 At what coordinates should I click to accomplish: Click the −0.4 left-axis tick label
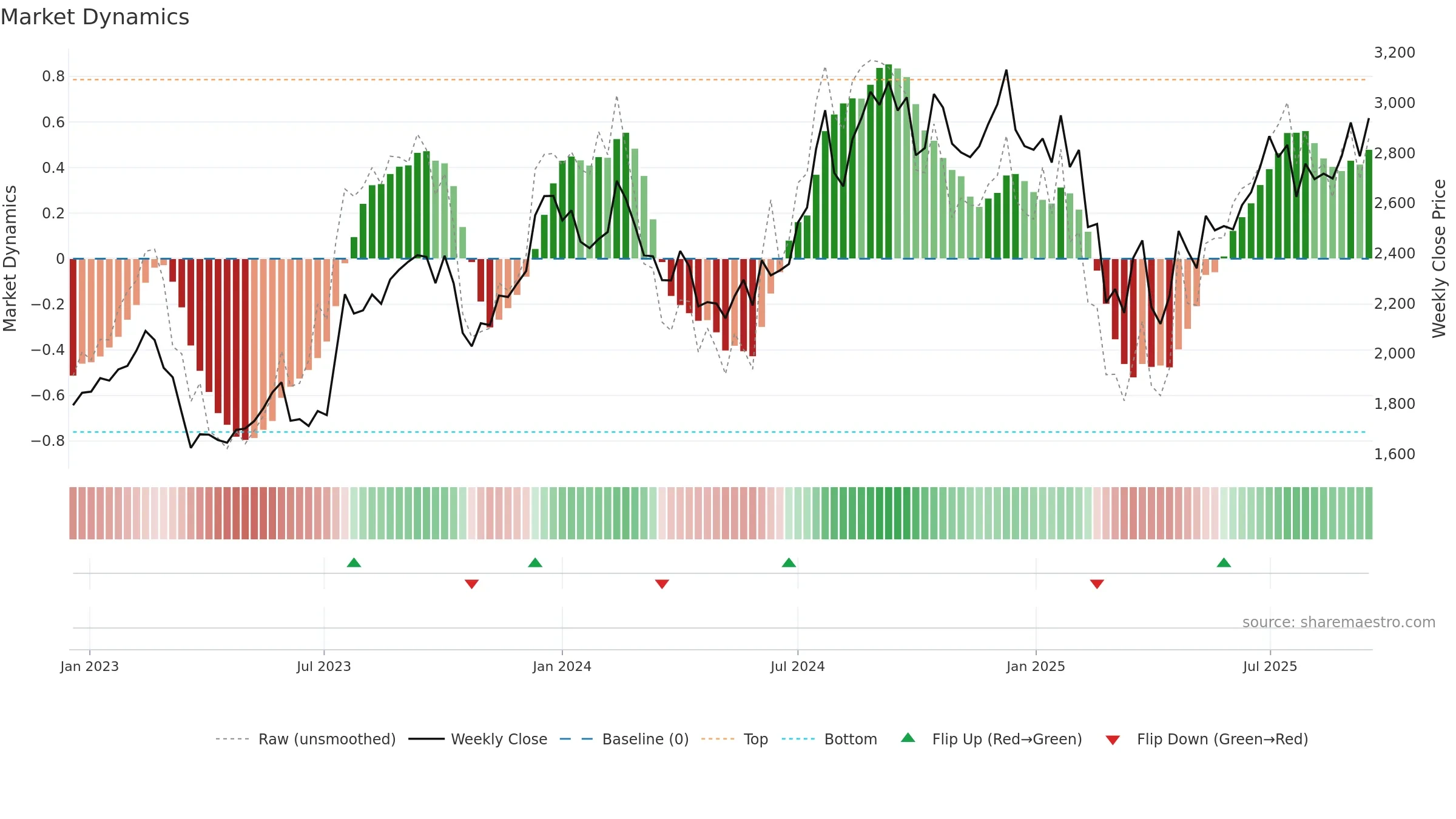[x=48, y=350]
